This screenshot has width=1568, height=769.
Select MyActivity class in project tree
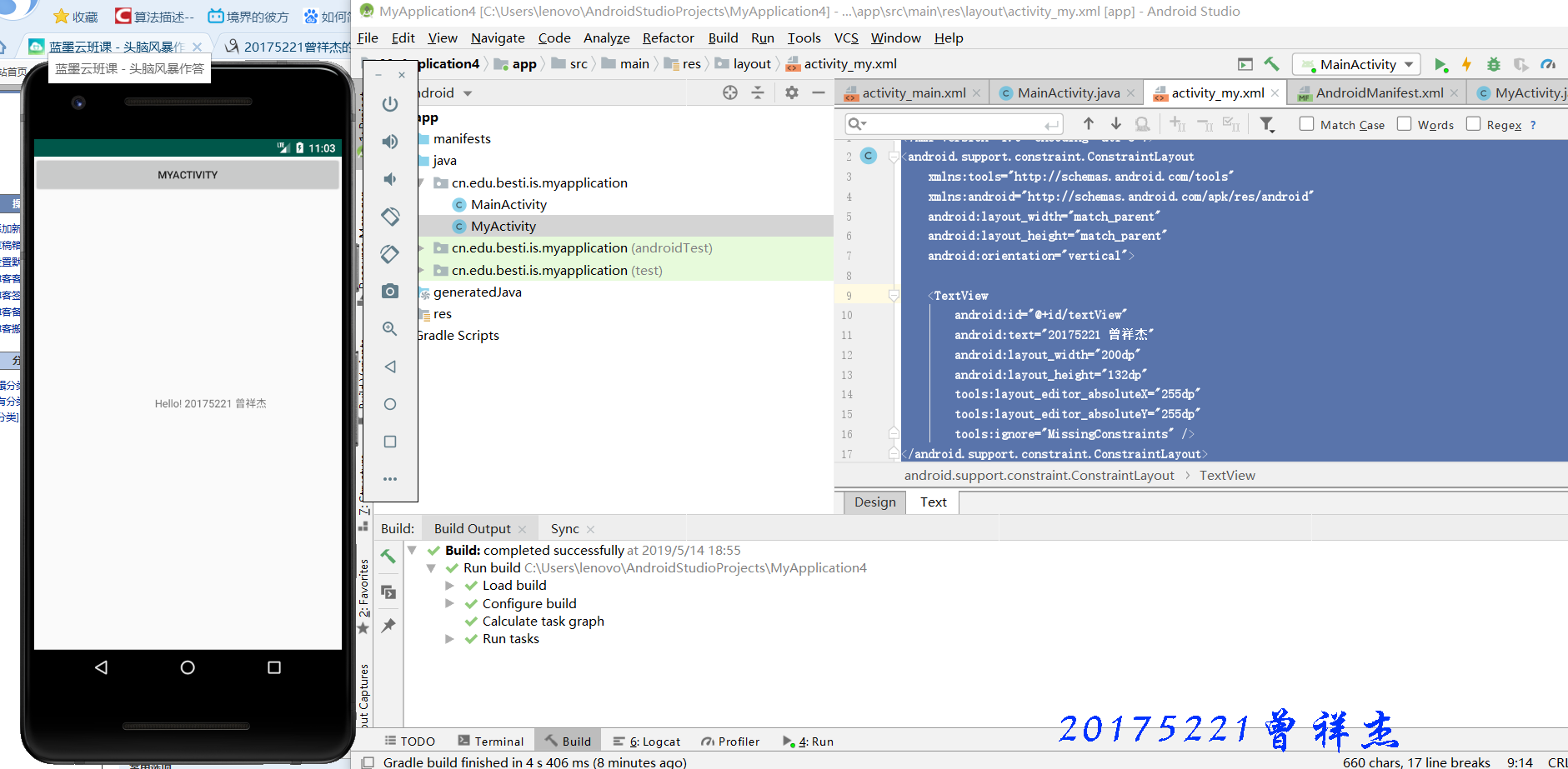(503, 227)
